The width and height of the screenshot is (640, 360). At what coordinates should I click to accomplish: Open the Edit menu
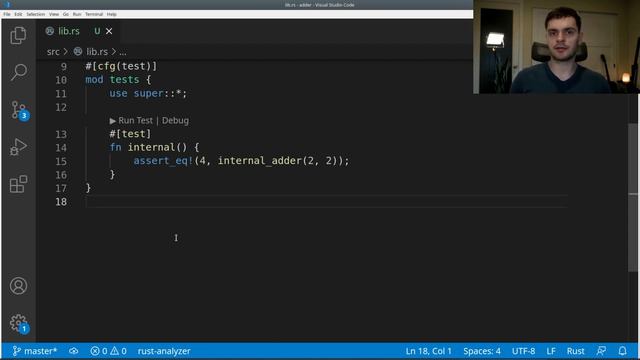coord(18,14)
